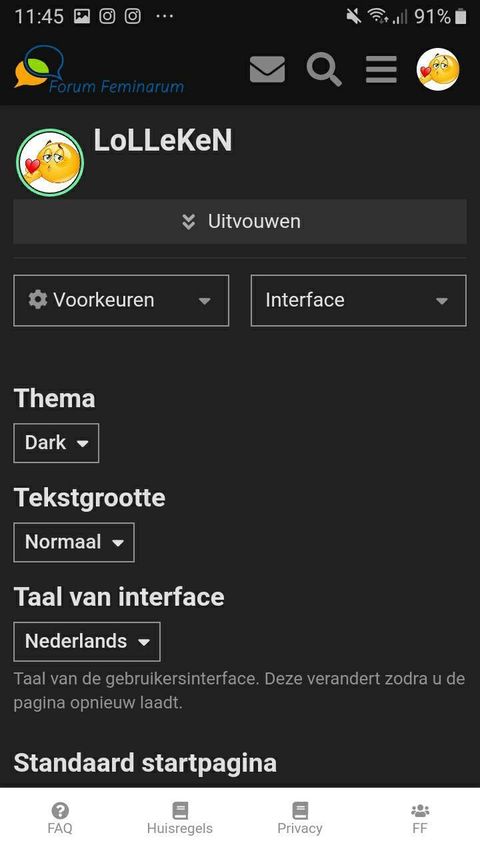Expand the Uitvouwen profile section

pyautogui.click(x=240, y=221)
